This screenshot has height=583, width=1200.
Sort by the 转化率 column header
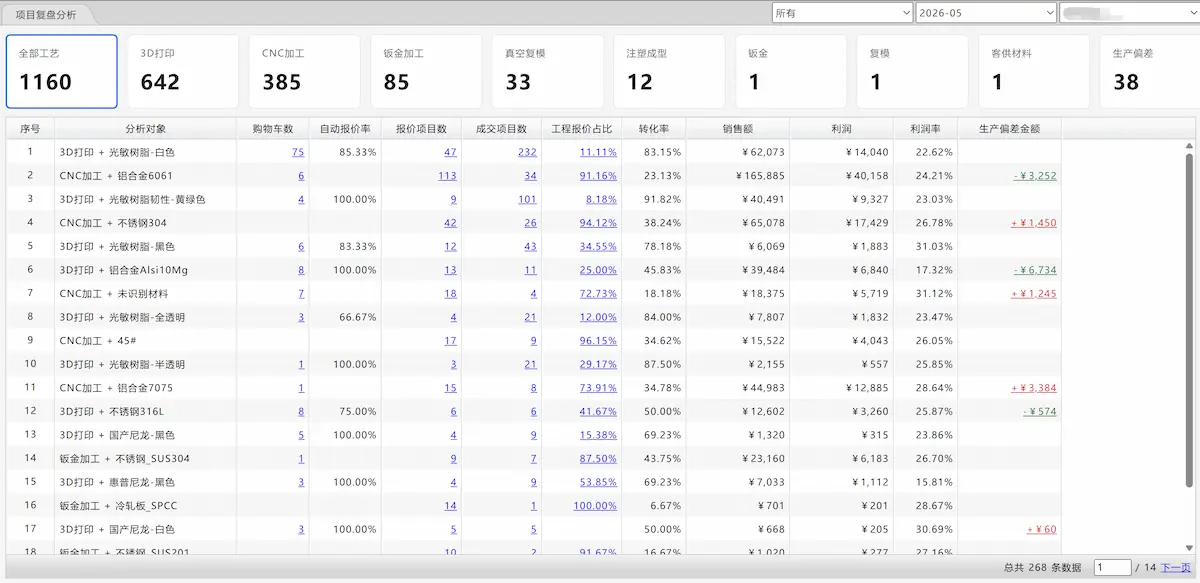pos(653,129)
